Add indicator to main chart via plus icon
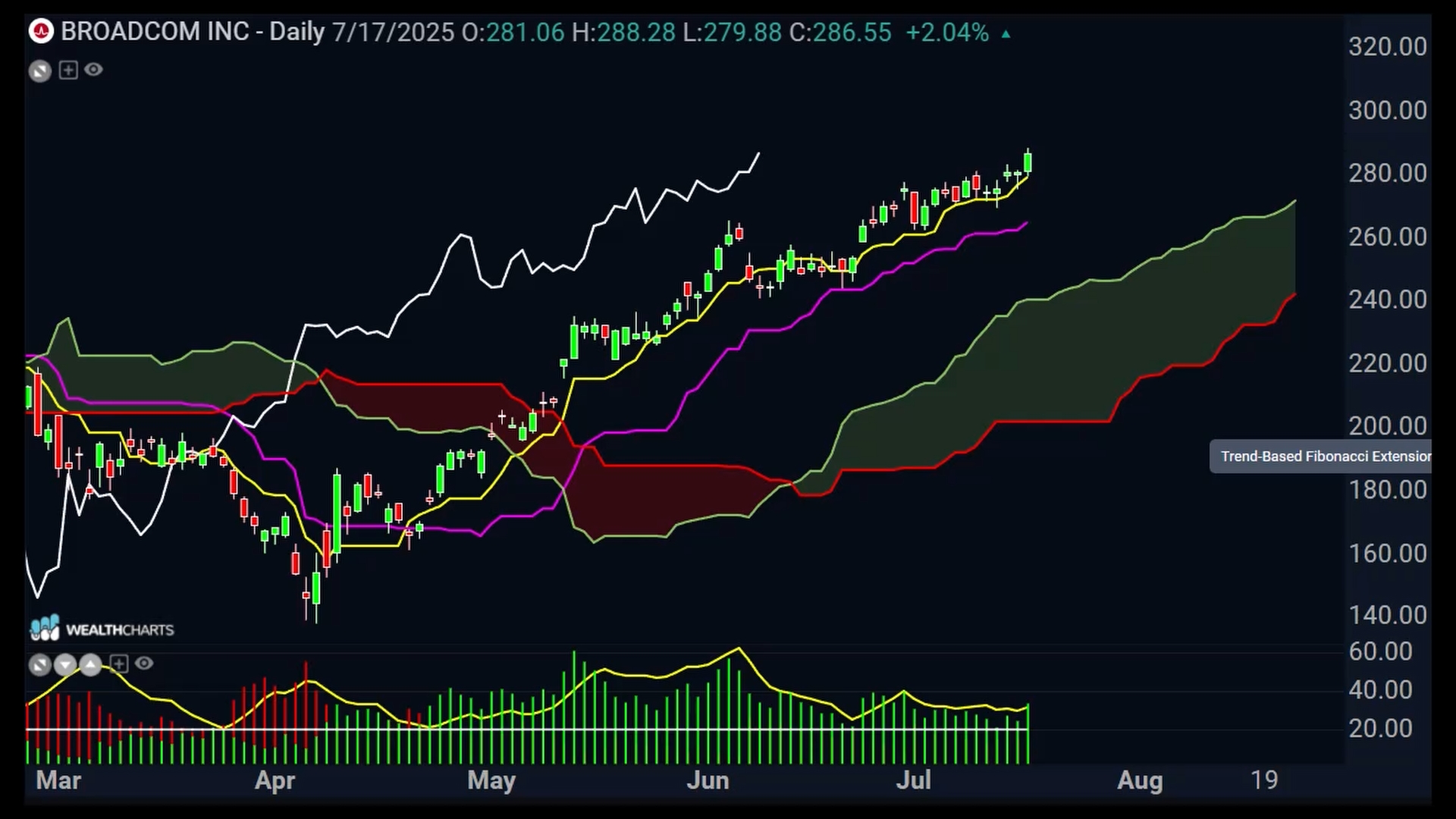 pyautogui.click(x=68, y=71)
